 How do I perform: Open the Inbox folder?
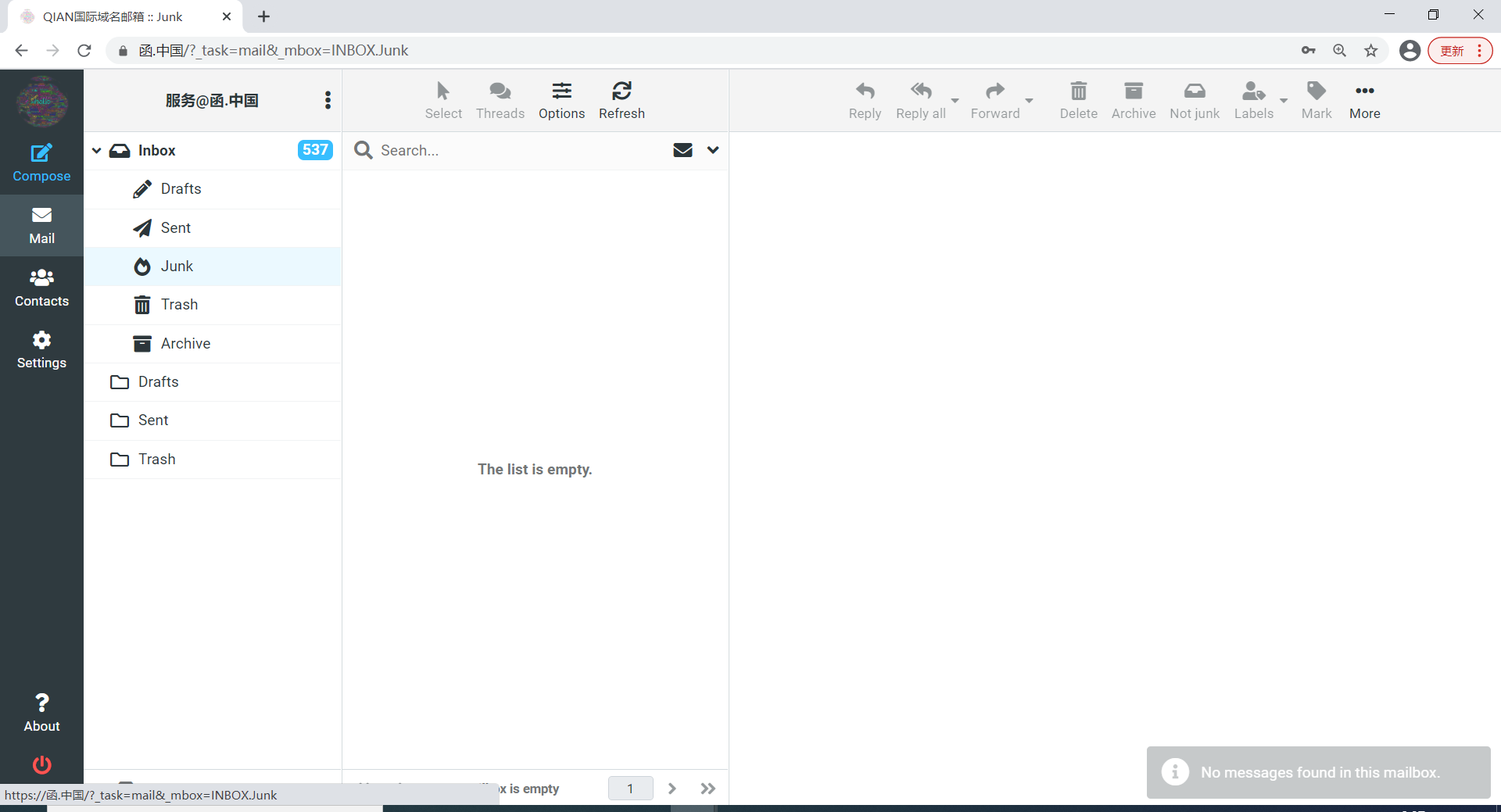[x=212, y=150]
